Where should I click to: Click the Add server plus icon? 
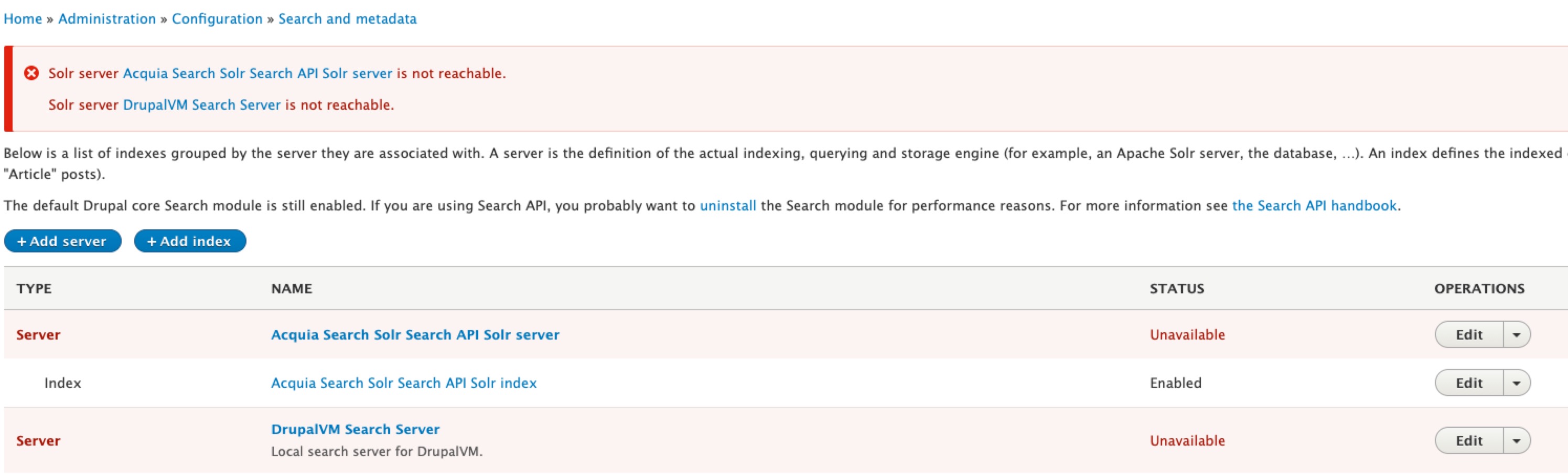point(23,241)
